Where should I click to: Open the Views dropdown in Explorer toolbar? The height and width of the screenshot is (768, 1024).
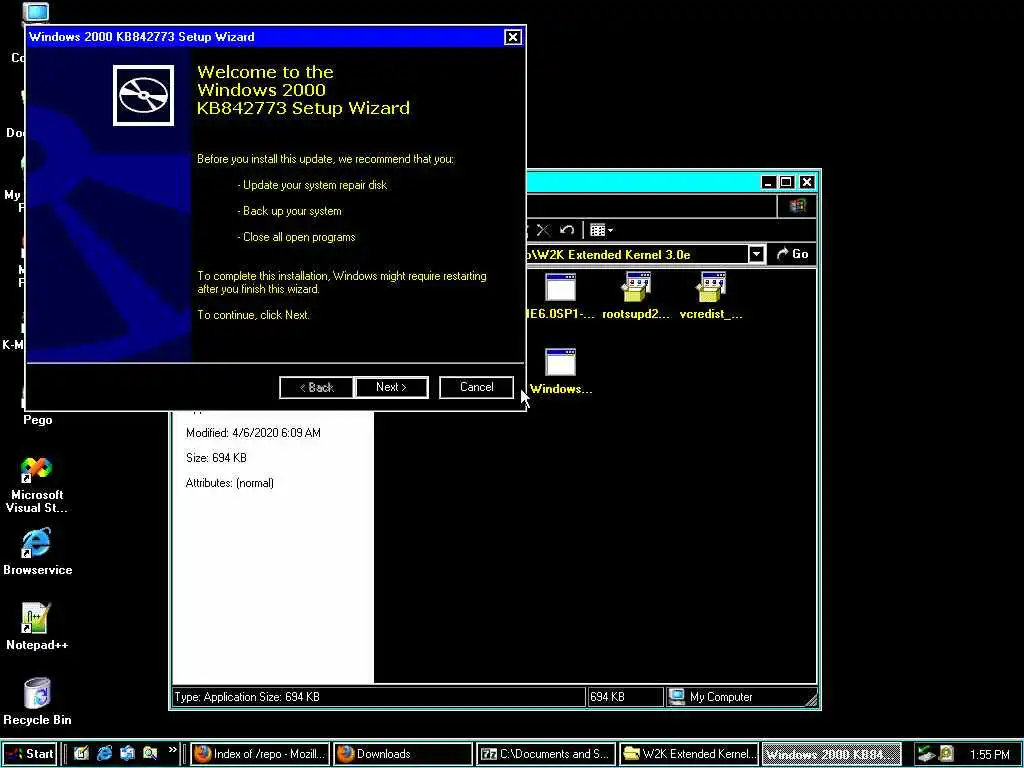click(x=601, y=230)
